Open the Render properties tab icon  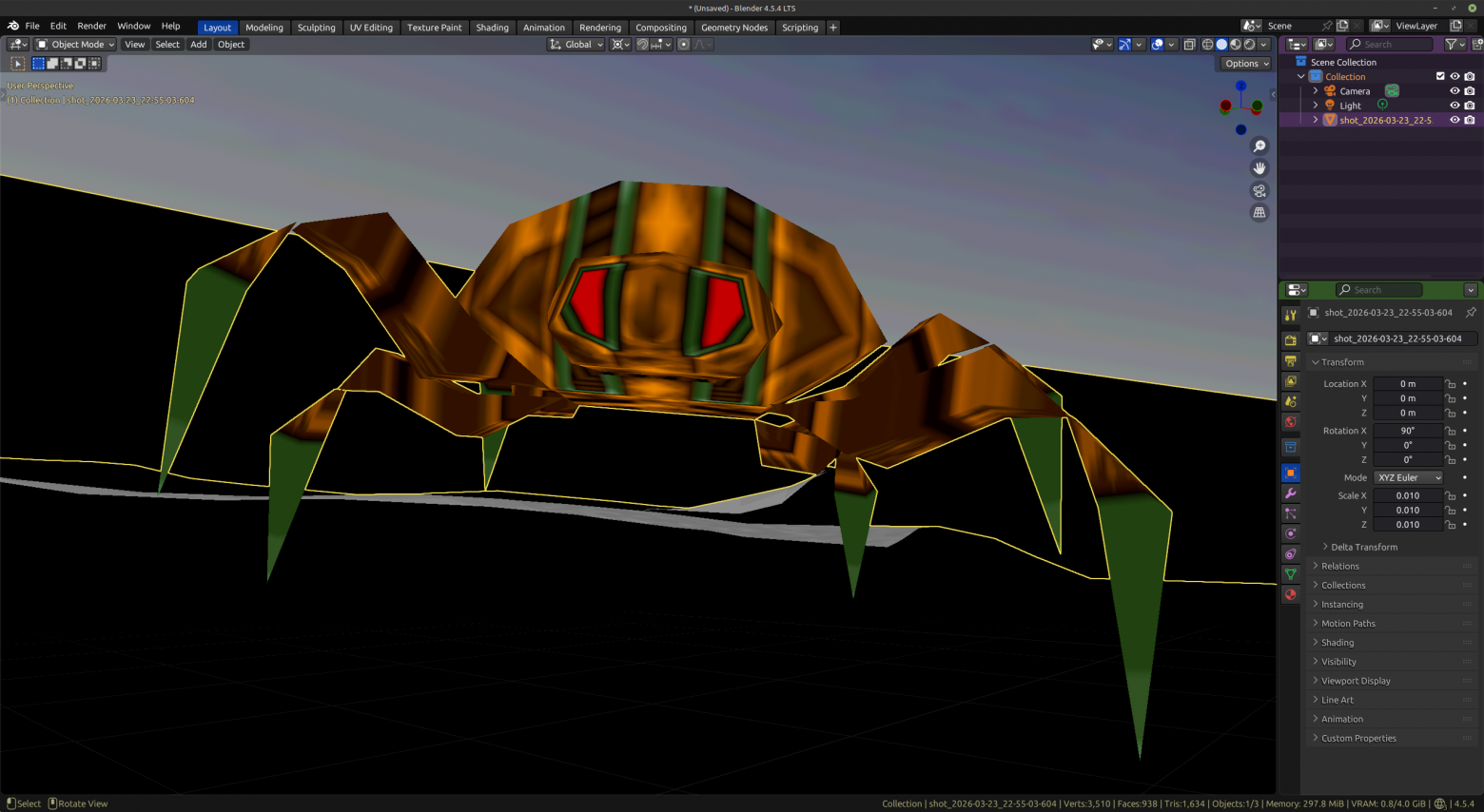tap(1291, 339)
